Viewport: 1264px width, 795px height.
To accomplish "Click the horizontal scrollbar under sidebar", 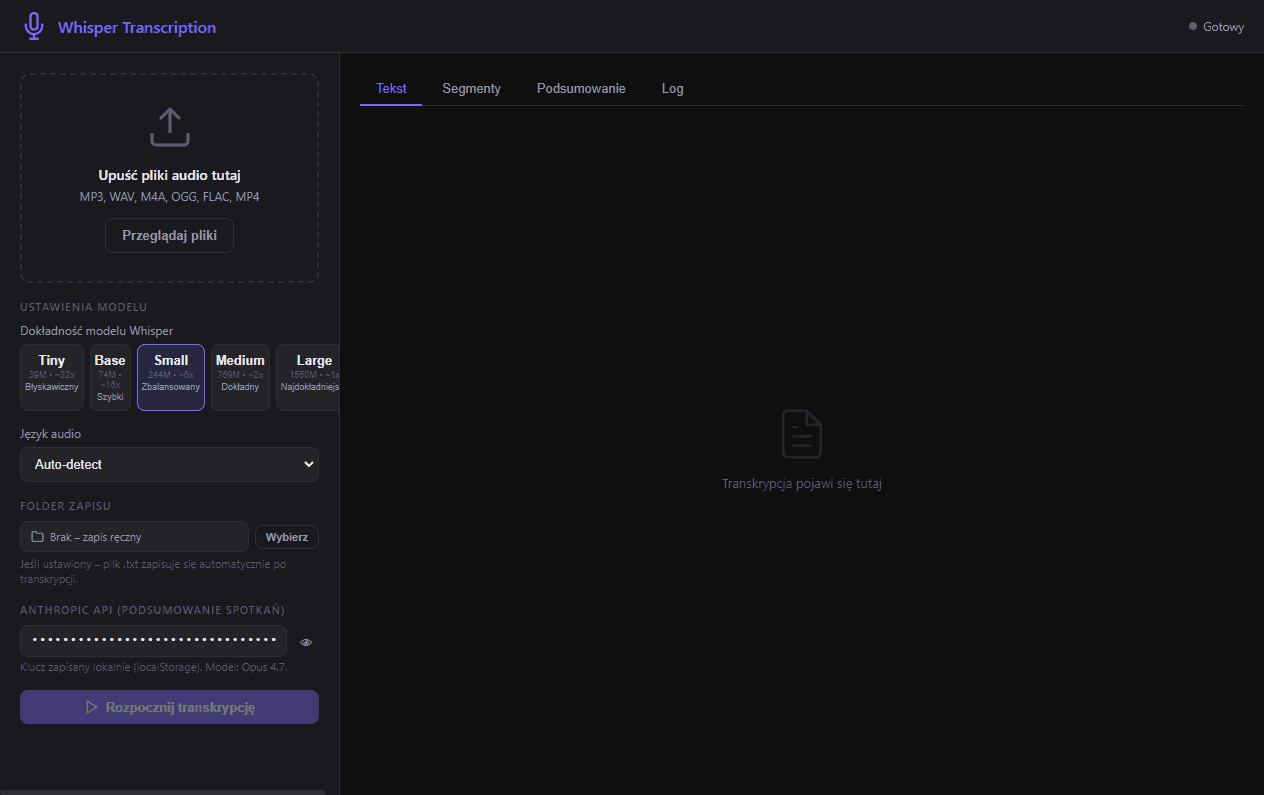I will [163, 792].
